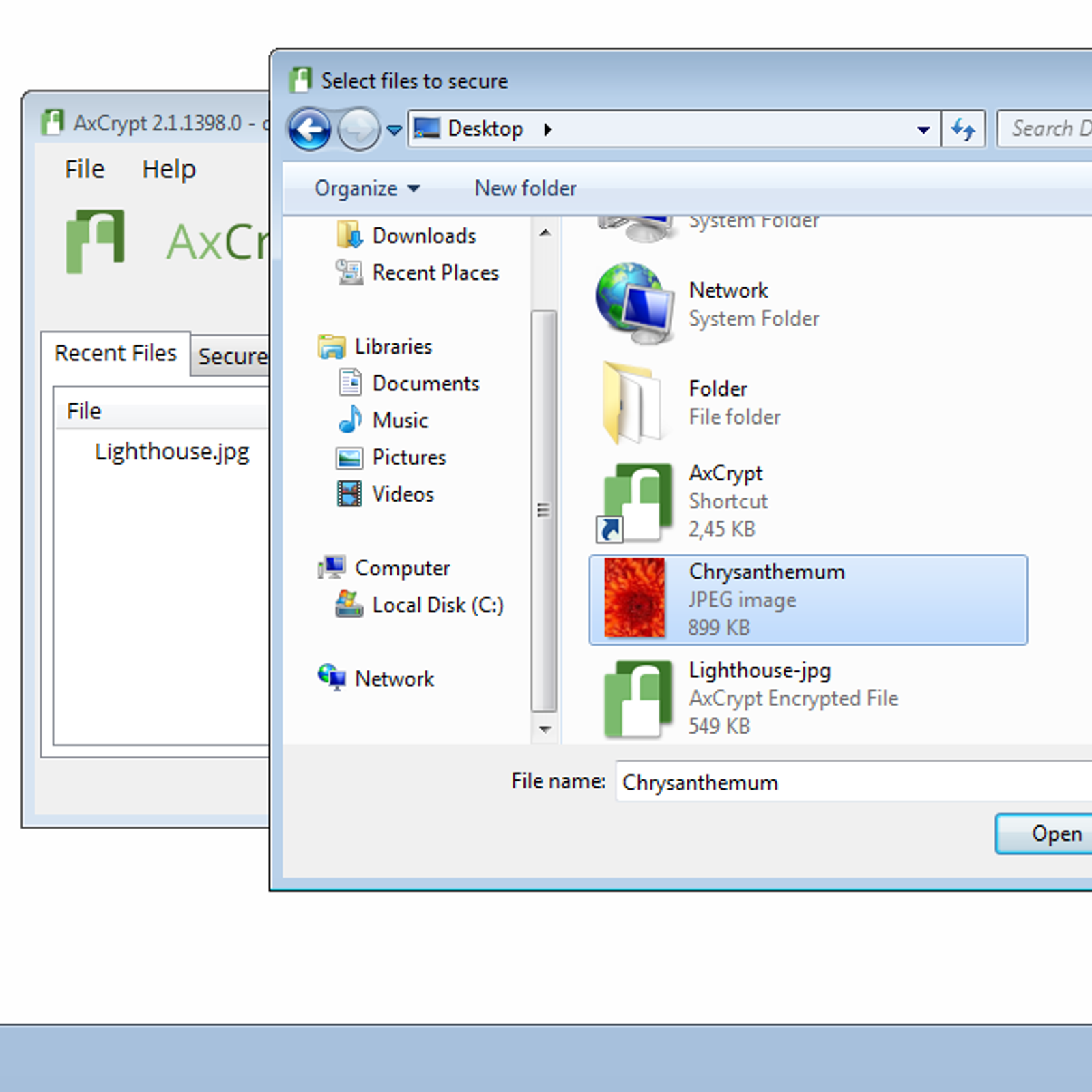Go back with the blue back arrow
Screen dimensions: 1092x1092
[310, 129]
